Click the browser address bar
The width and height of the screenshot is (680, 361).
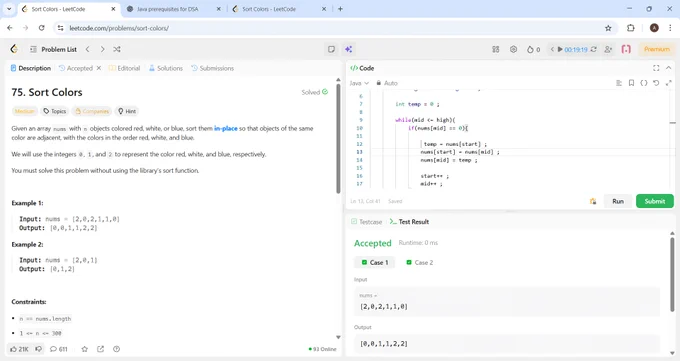(334, 28)
